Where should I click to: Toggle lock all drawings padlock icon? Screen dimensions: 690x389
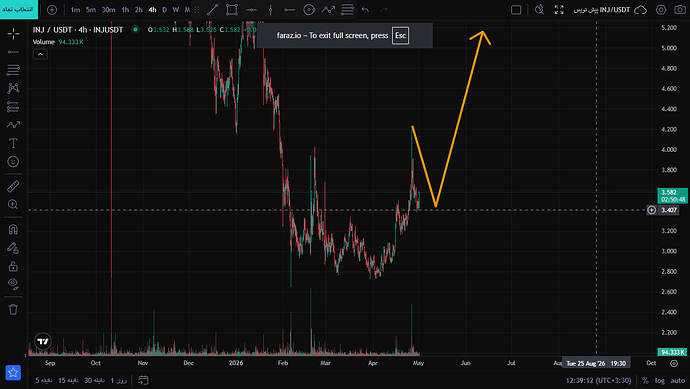tap(13, 266)
